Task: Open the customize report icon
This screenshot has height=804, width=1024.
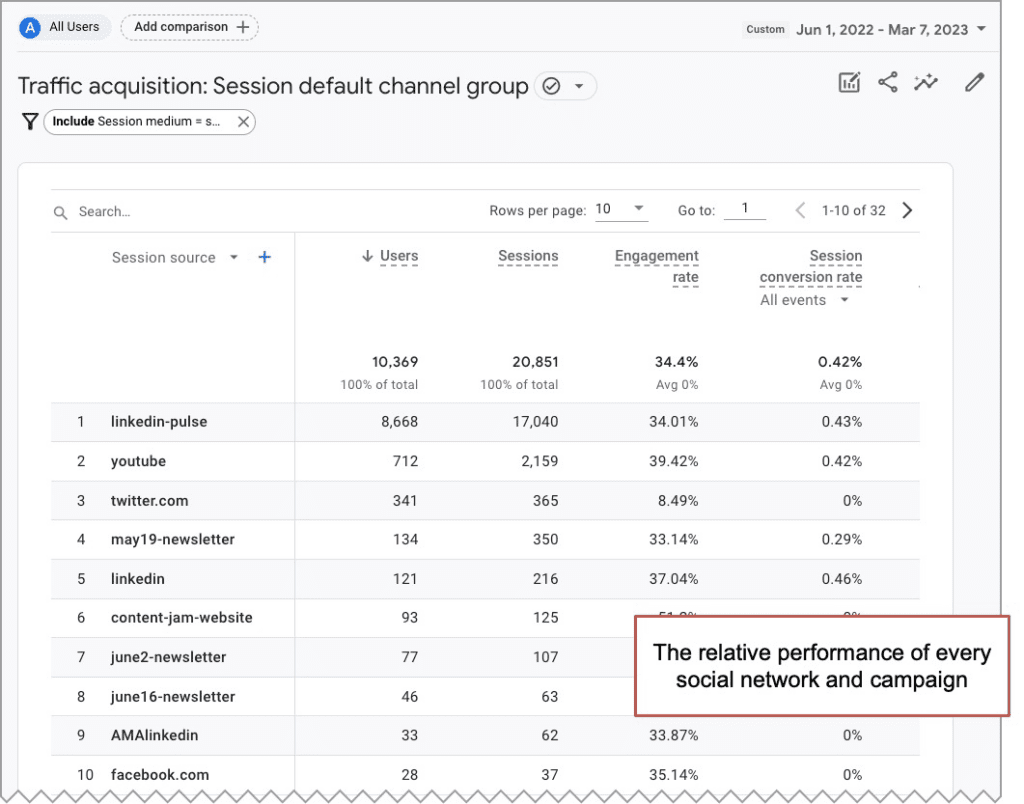Action: tap(849, 82)
